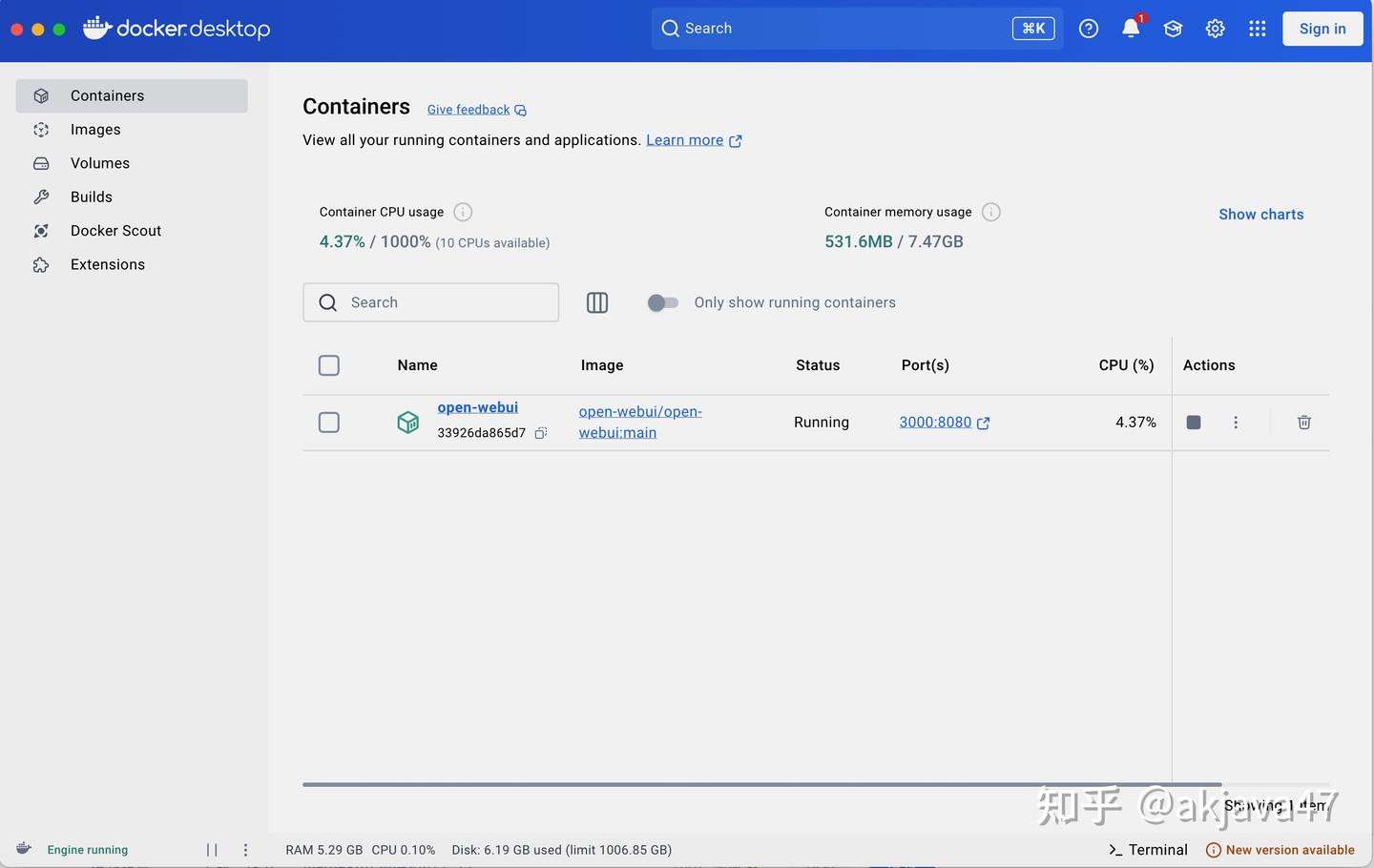1374x868 pixels.
Task: Open the Learning Center graduation cap icon
Action: pyautogui.click(x=1173, y=29)
